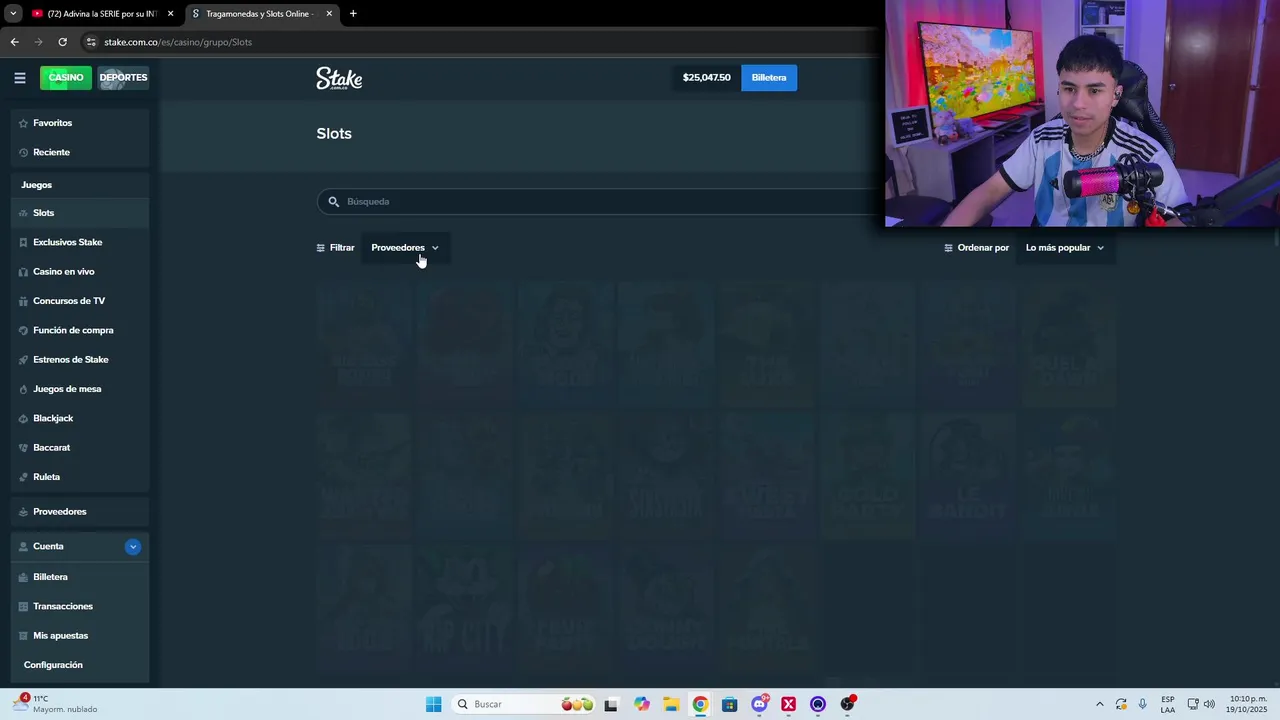
Task: Click the Stake logo
Action: tap(339, 78)
